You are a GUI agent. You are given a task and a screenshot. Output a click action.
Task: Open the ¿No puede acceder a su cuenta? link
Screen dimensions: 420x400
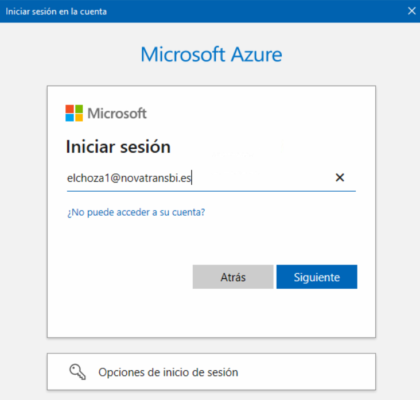click(136, 212)
